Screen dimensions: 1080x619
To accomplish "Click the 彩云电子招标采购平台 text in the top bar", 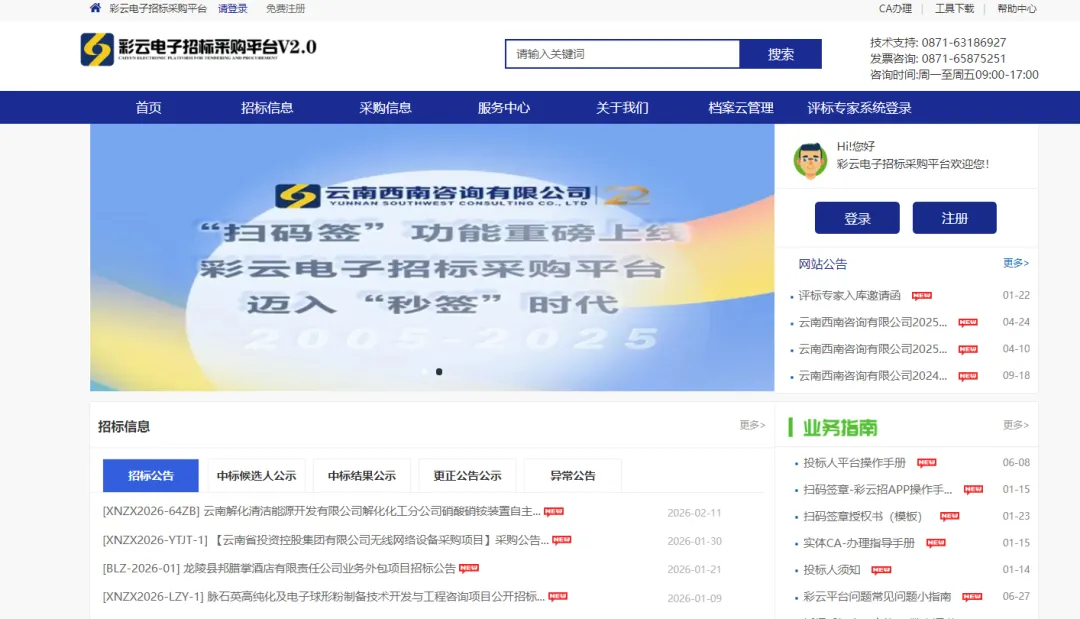I will click(158, 9).
